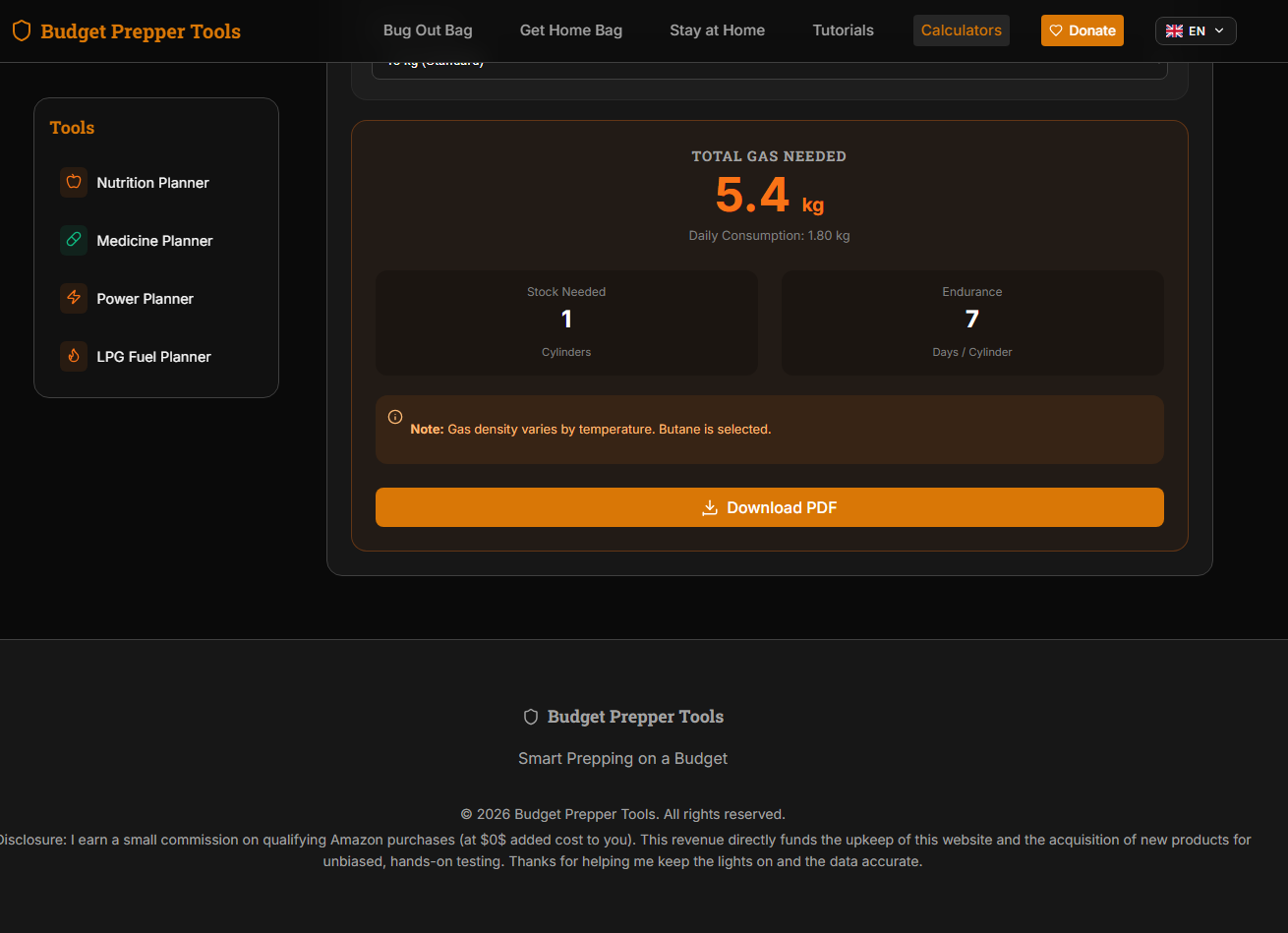Click the 'Days / Cylinder' label
The width and height of the screenshot is (1288, 933).
(x=972, y=352)
